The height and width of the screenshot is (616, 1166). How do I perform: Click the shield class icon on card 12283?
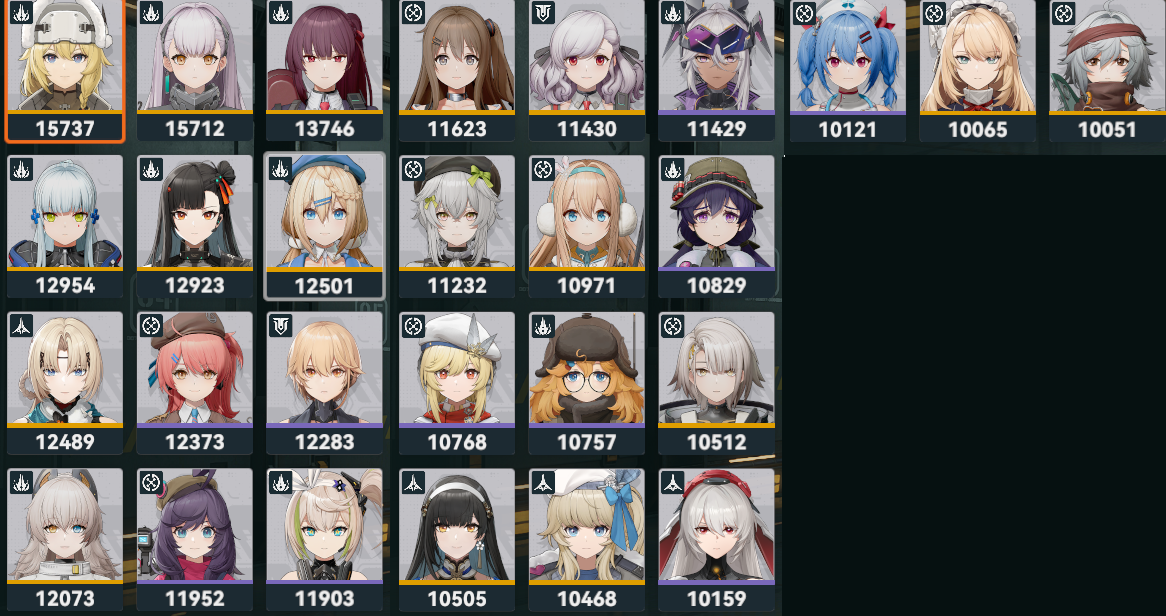(280, 326)
